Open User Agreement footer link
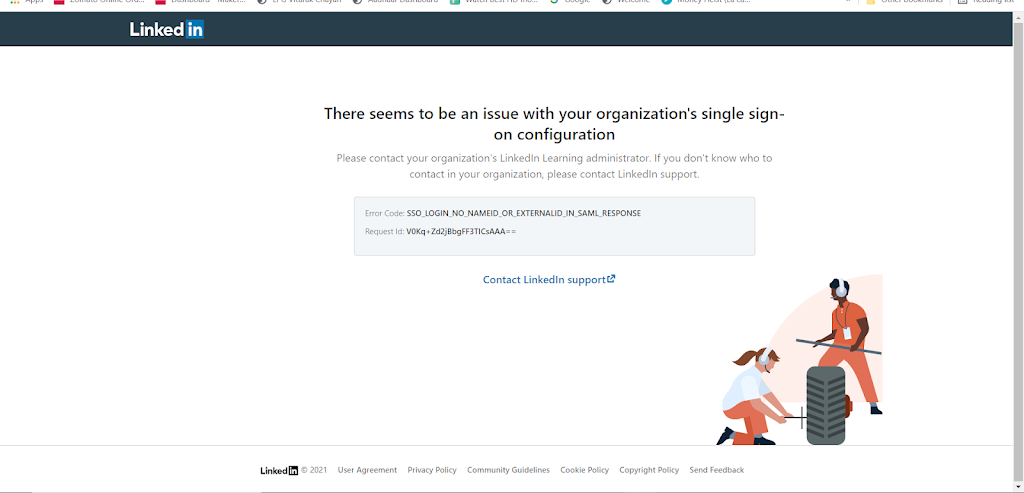The width and height of the screenshot is (1024, 493). (x=367, y=470)
